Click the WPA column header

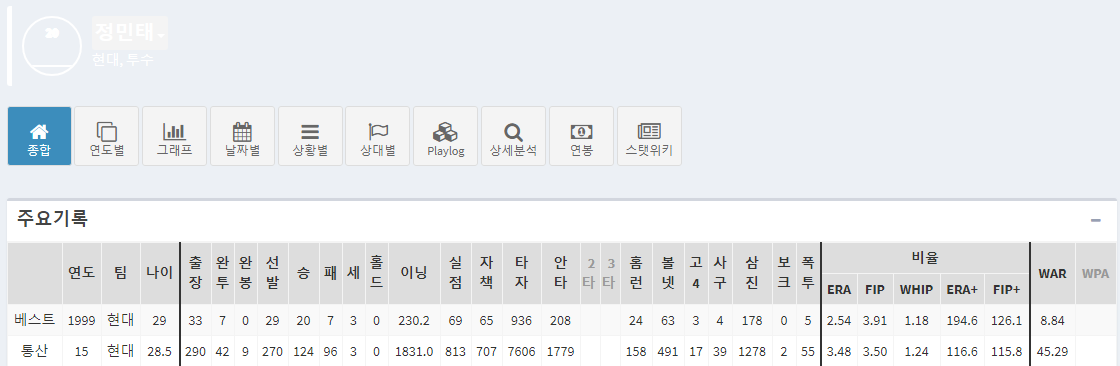pos(1095,274)
